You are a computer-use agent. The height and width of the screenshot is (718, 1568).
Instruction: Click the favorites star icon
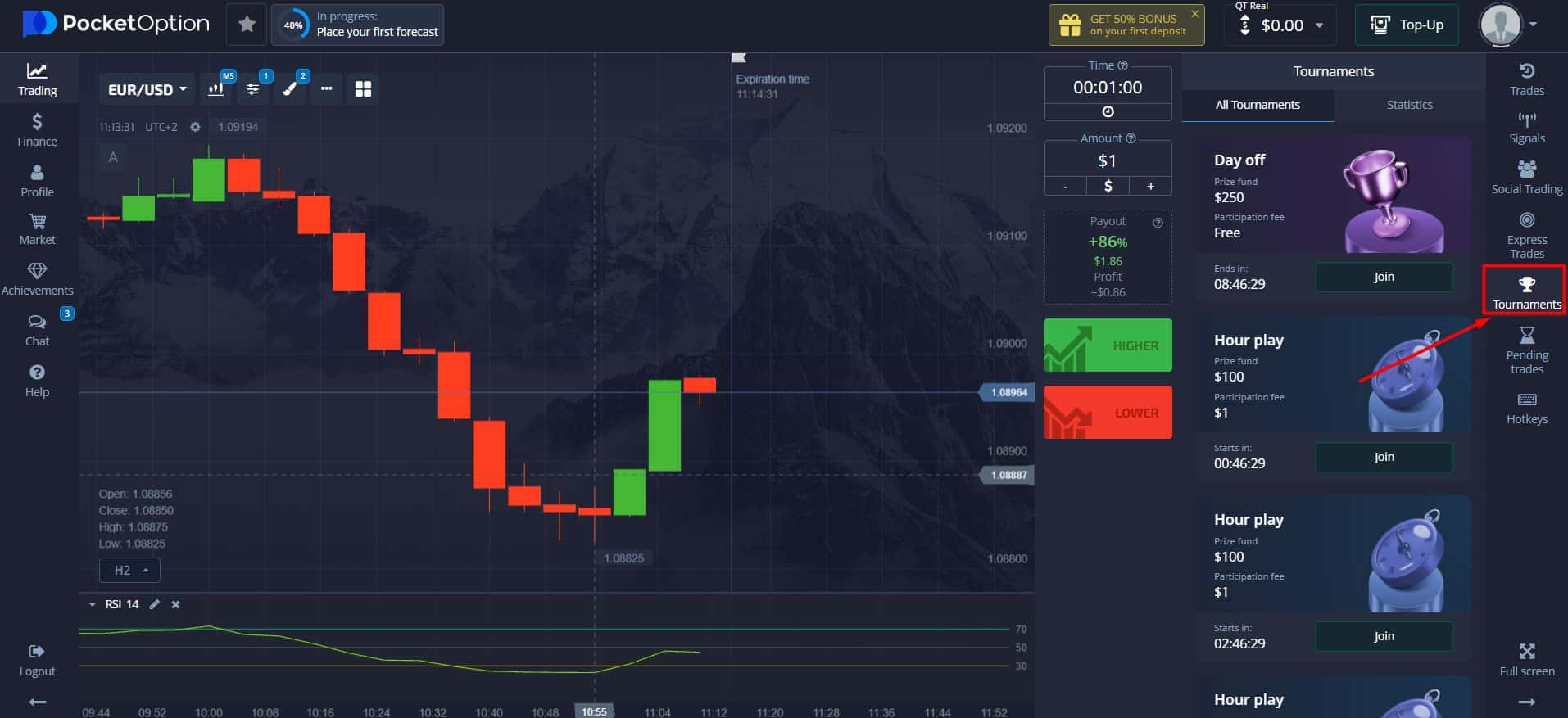click(x=247, y=25)
